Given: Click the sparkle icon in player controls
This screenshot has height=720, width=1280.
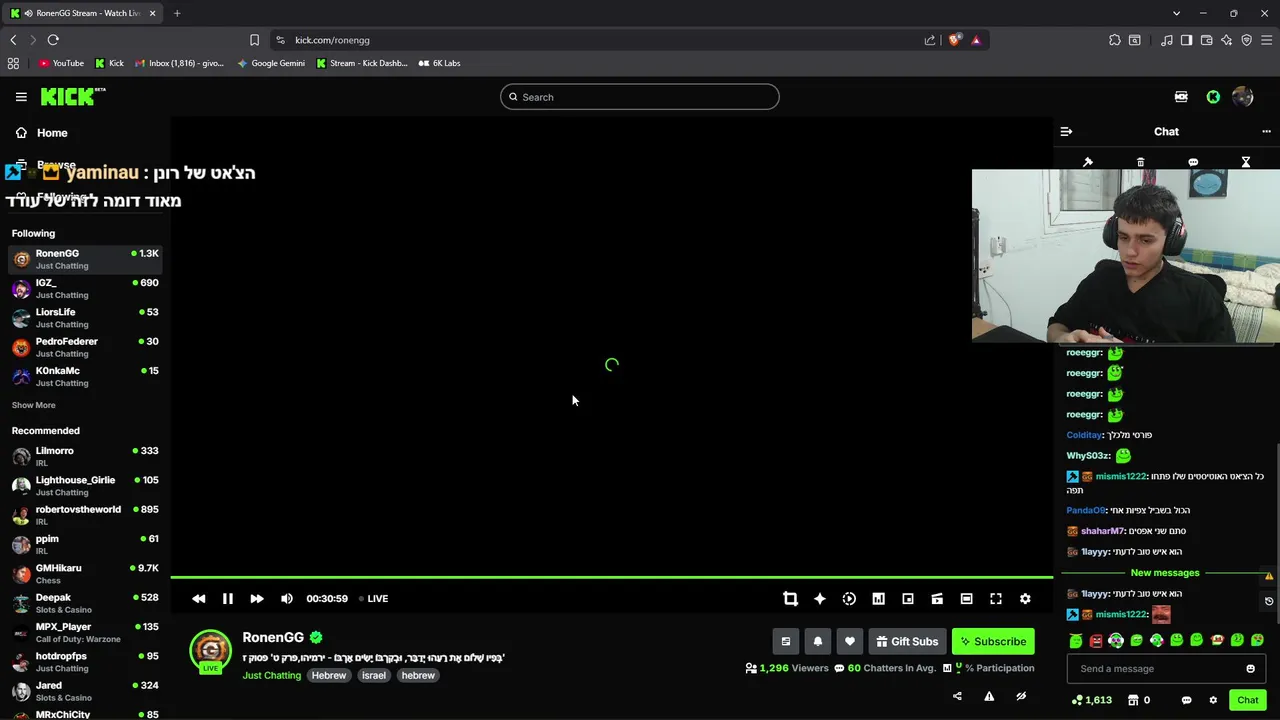Looking at the screenshot, I should pyautogui.click(x=819, y=598).
